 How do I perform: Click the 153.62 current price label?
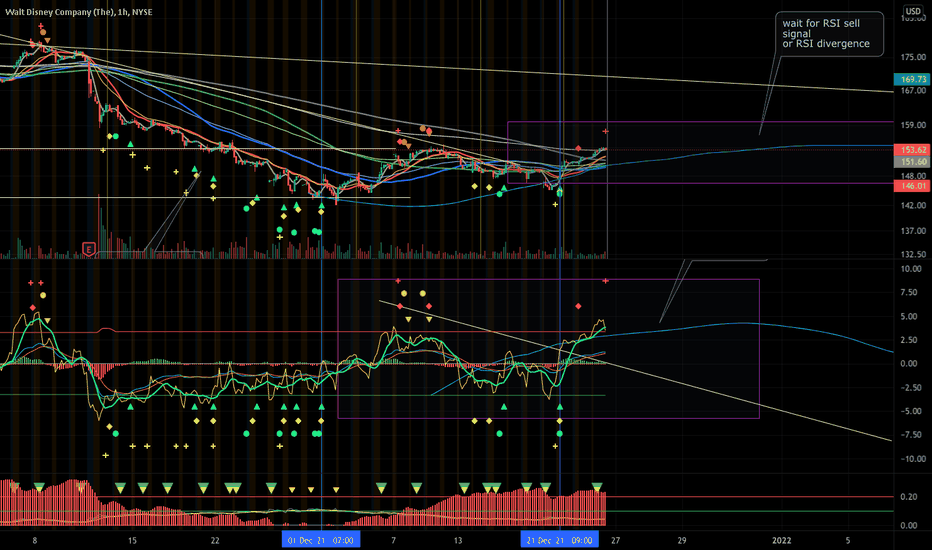pos(912,150)
